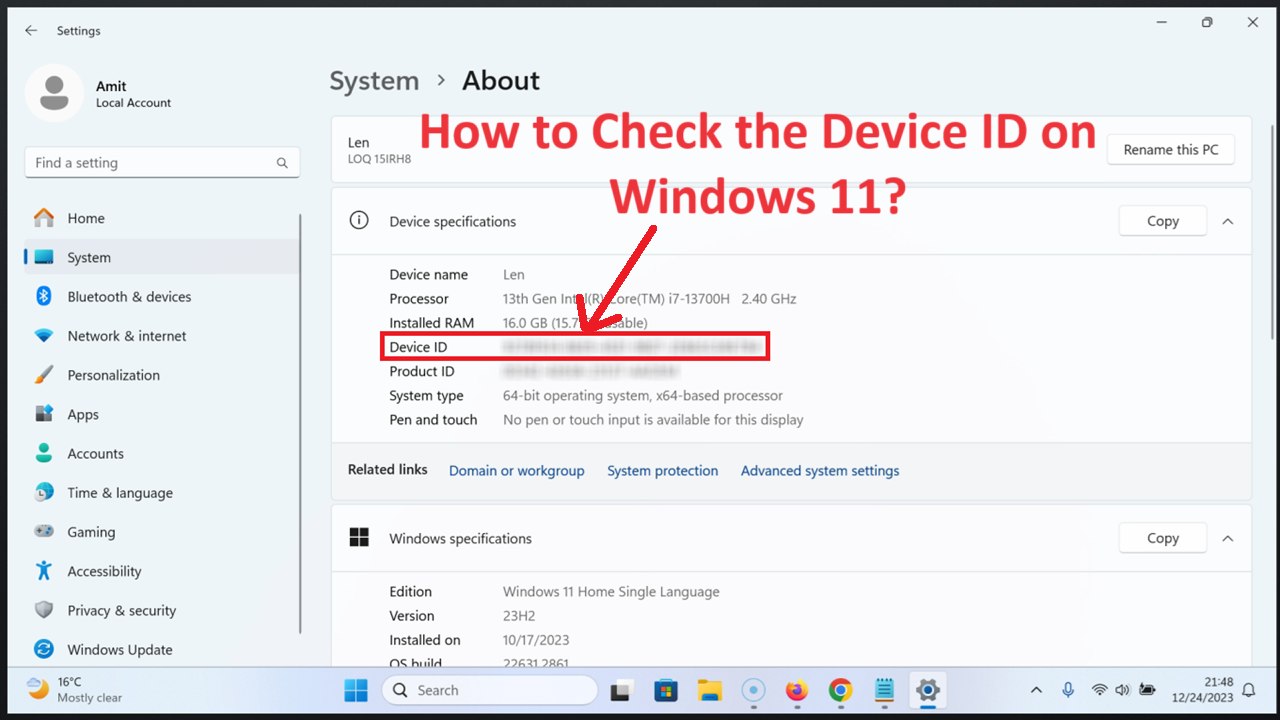Click the 64-bit operating system text
The image size is (1280, 720).
[643, 395]
